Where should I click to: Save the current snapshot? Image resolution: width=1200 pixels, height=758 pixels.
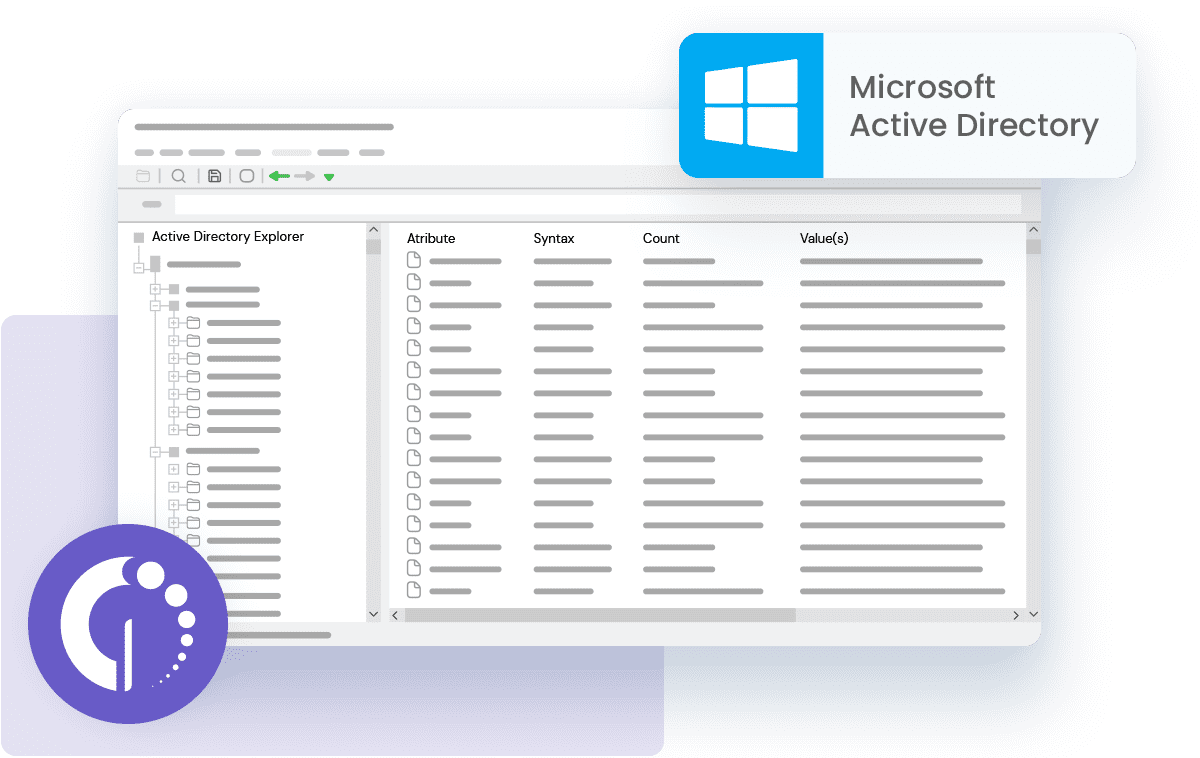click(214, 175)
